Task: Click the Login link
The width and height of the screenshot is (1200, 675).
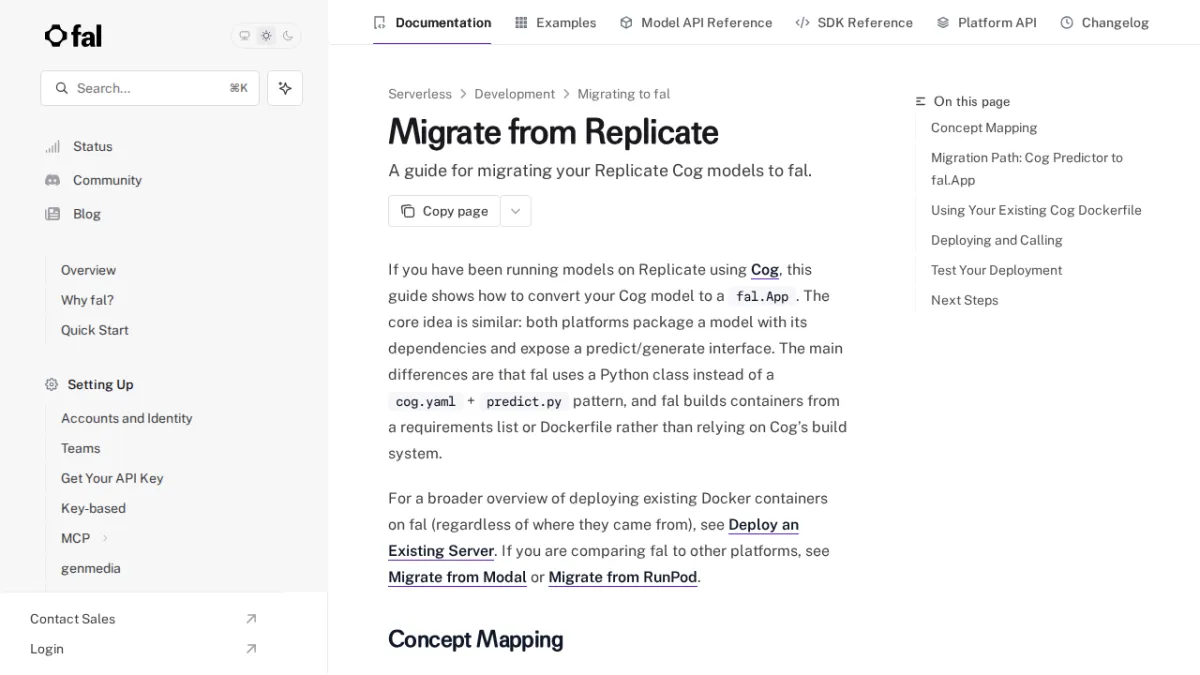Action: click(x=47, y=649)
